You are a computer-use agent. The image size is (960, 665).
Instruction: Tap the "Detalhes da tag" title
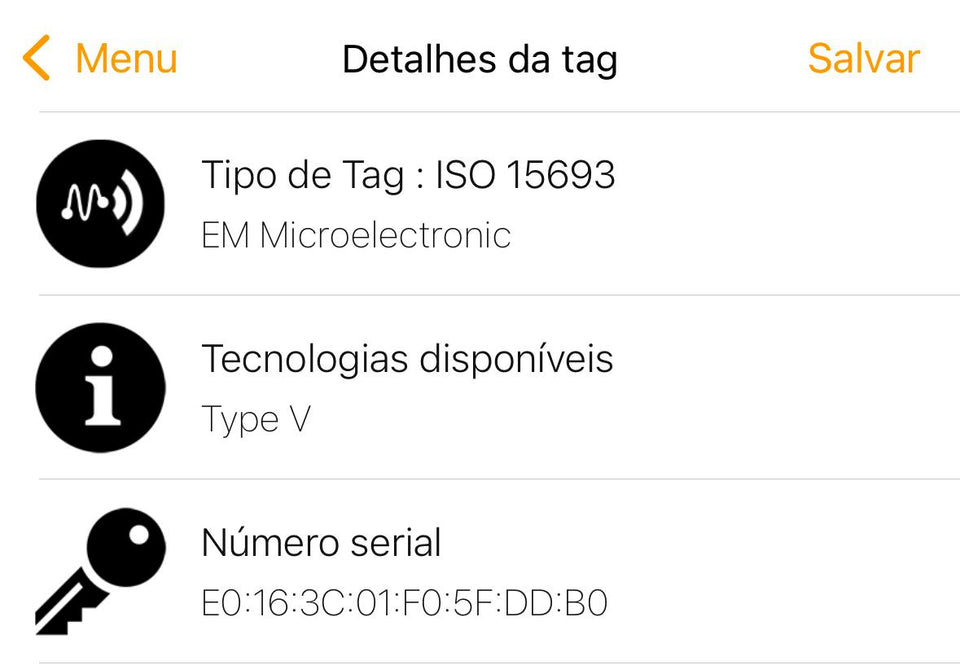tap(479, 60)
